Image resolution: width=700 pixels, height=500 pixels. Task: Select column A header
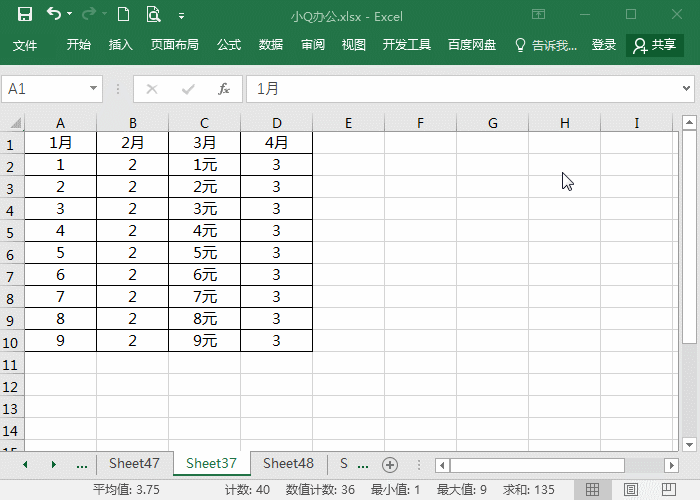pos(60,123)
